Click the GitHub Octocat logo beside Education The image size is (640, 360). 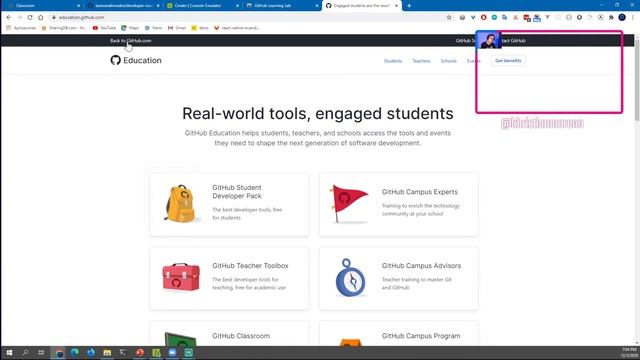pos(116,60)
